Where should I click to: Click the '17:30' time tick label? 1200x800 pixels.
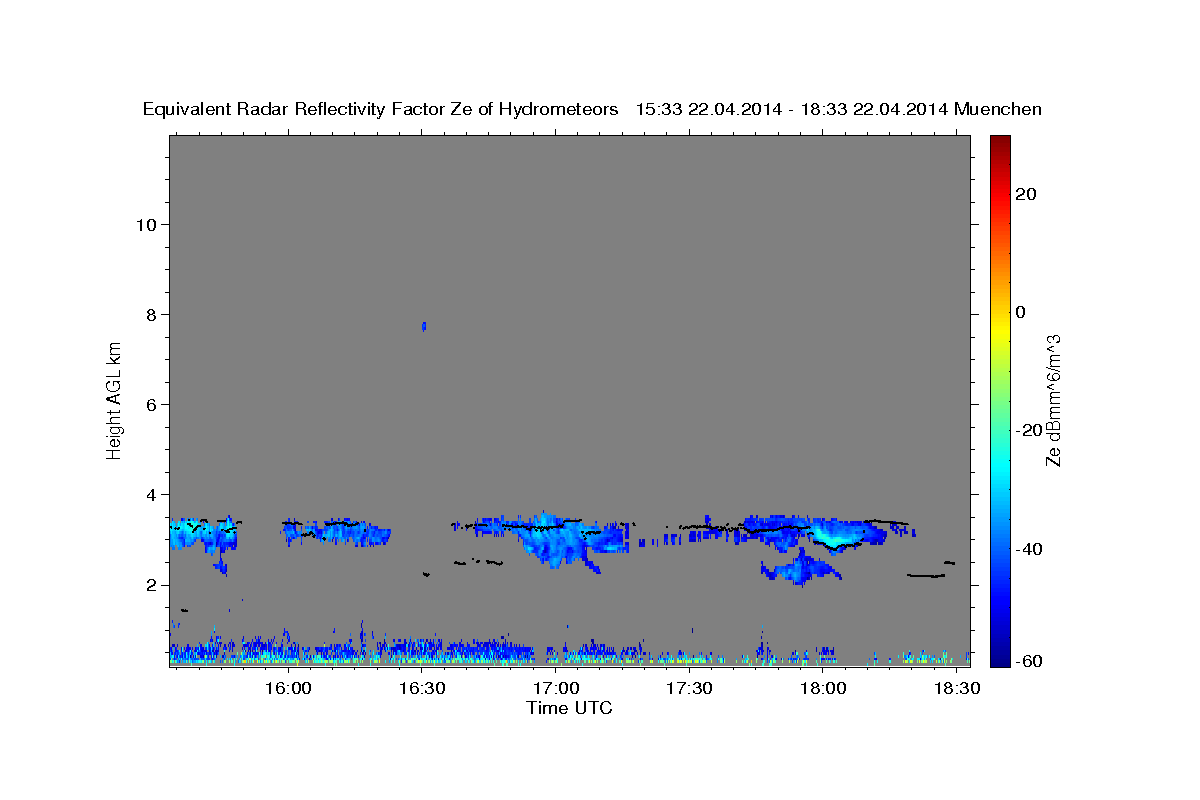(689, 689)
